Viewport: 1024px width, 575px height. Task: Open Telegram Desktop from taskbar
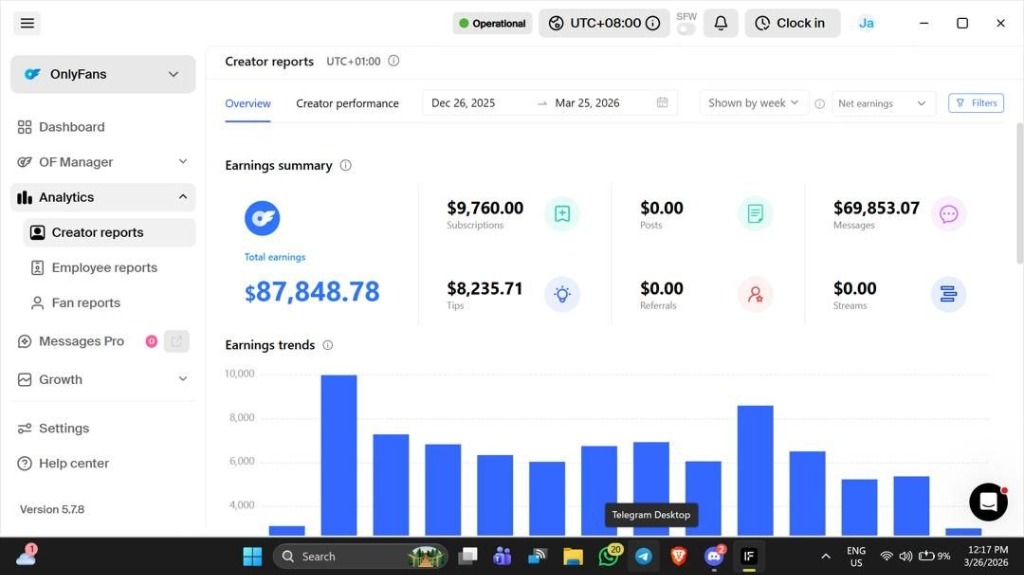pos(643,556)
